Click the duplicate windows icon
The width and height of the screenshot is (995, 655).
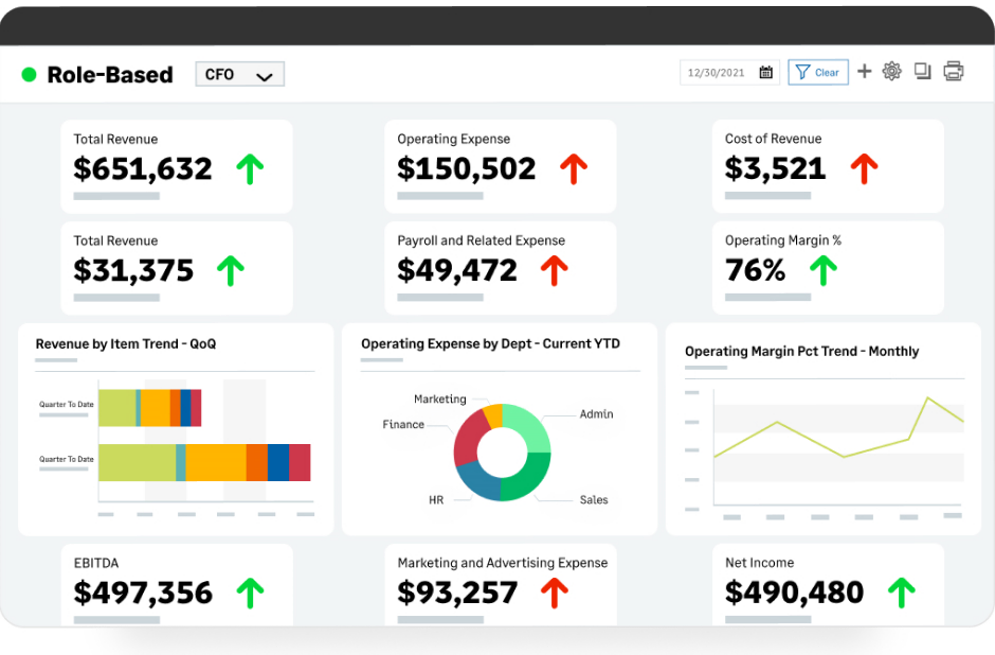[x=922, y=71]
